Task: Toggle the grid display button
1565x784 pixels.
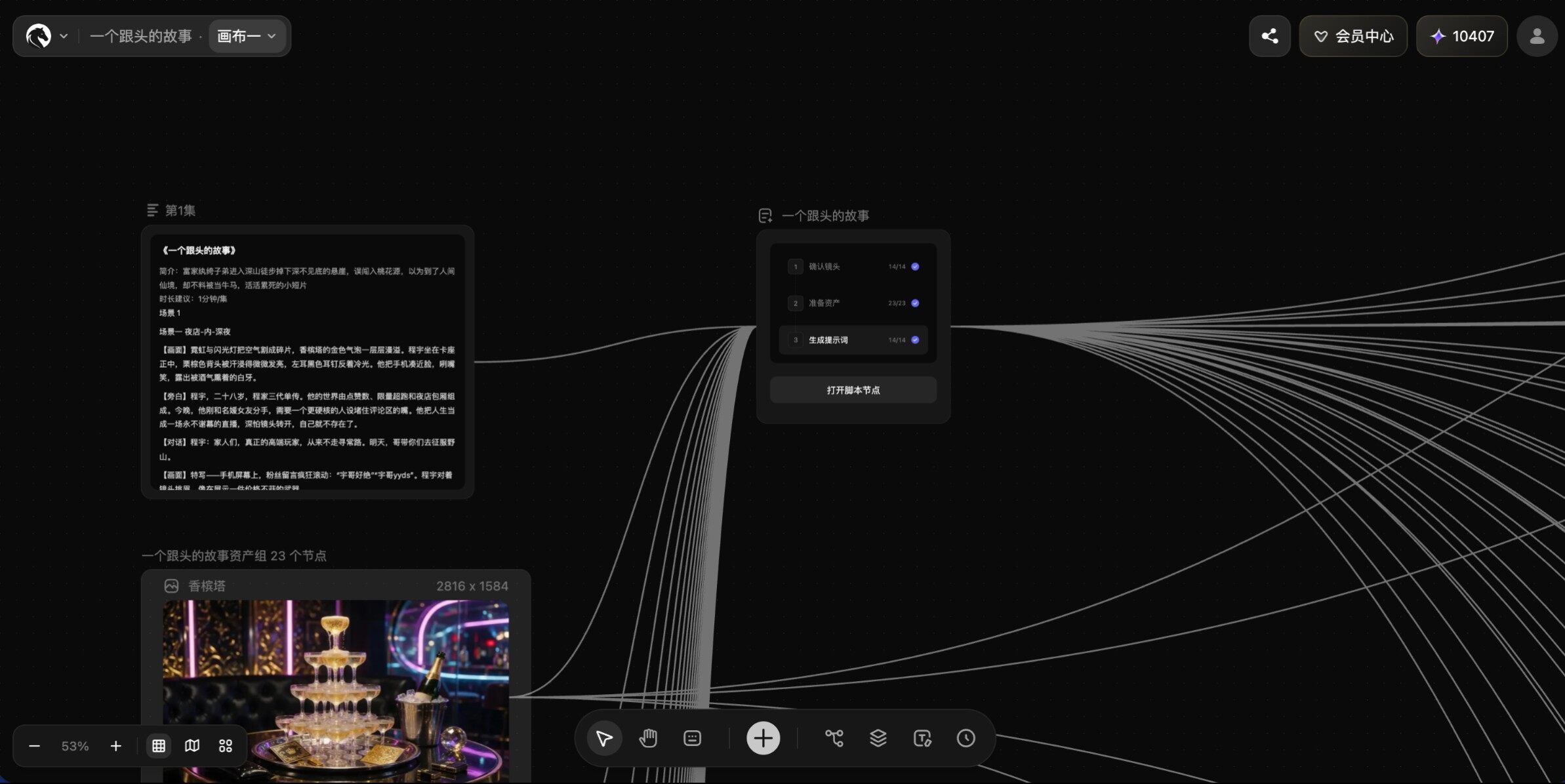Action: point(159,746)
